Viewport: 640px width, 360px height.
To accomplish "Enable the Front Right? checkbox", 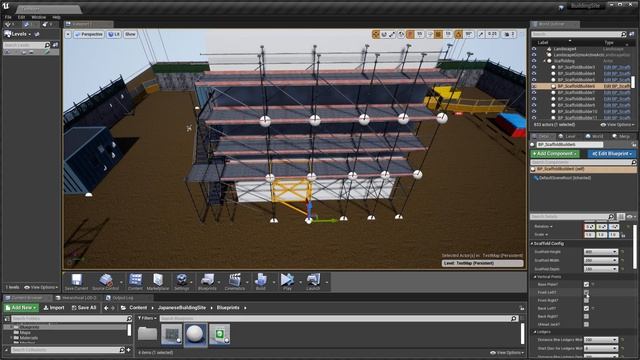I will coord(586,300).
